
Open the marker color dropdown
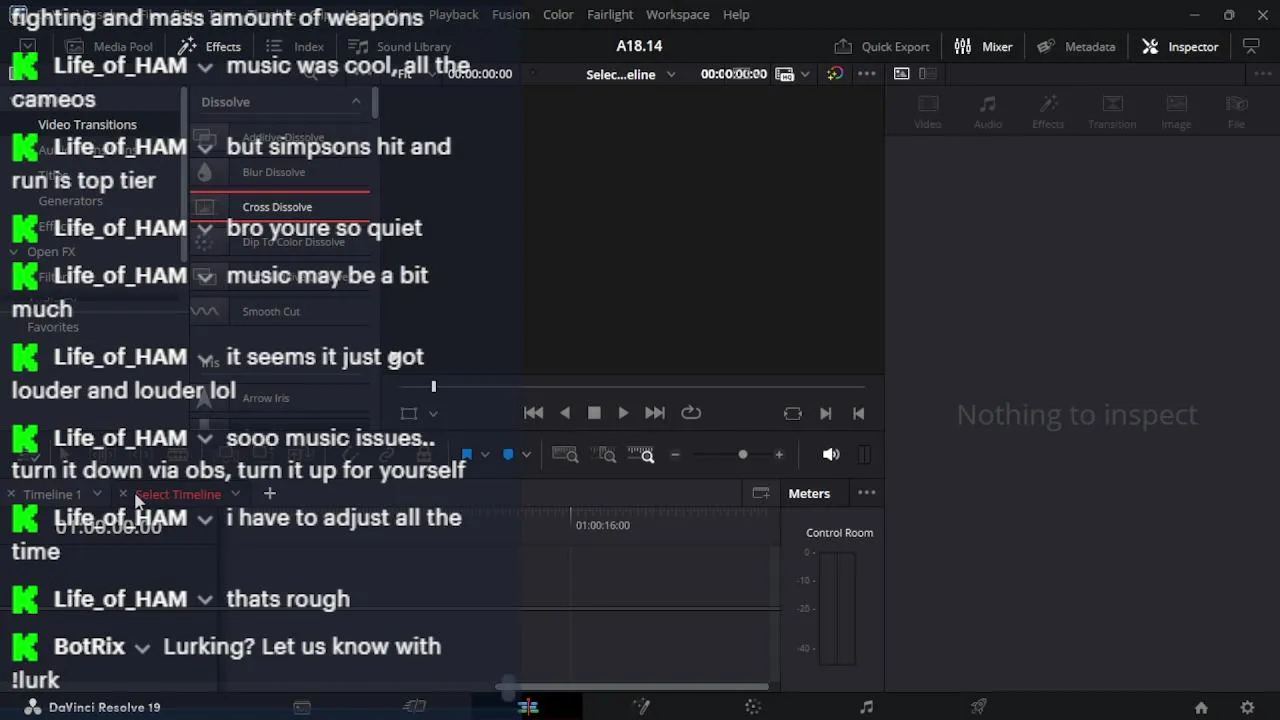(526, 455)
